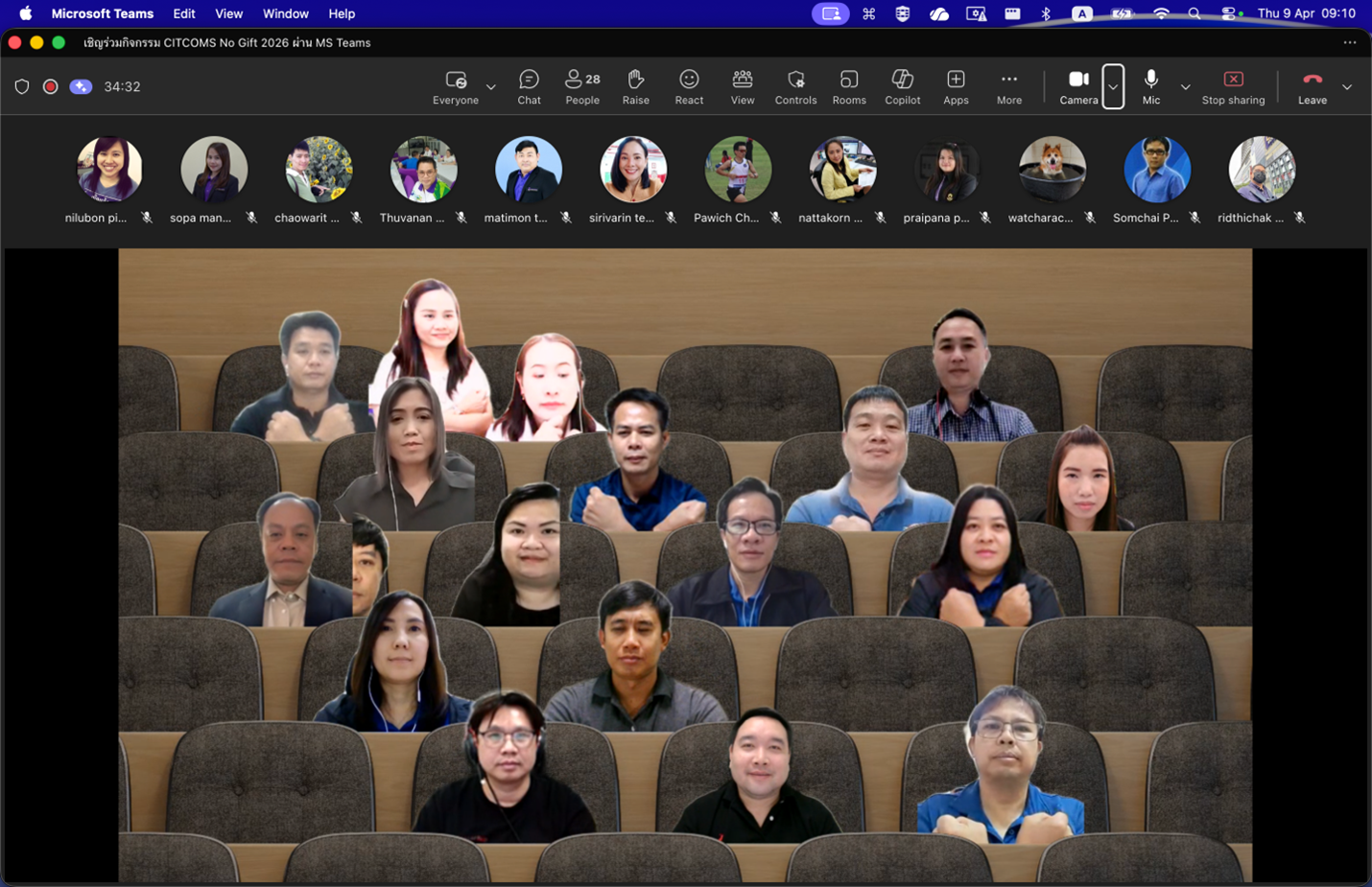Leave the meeting
Screen dimensions: 1372x887
[x=1312, y=86]
